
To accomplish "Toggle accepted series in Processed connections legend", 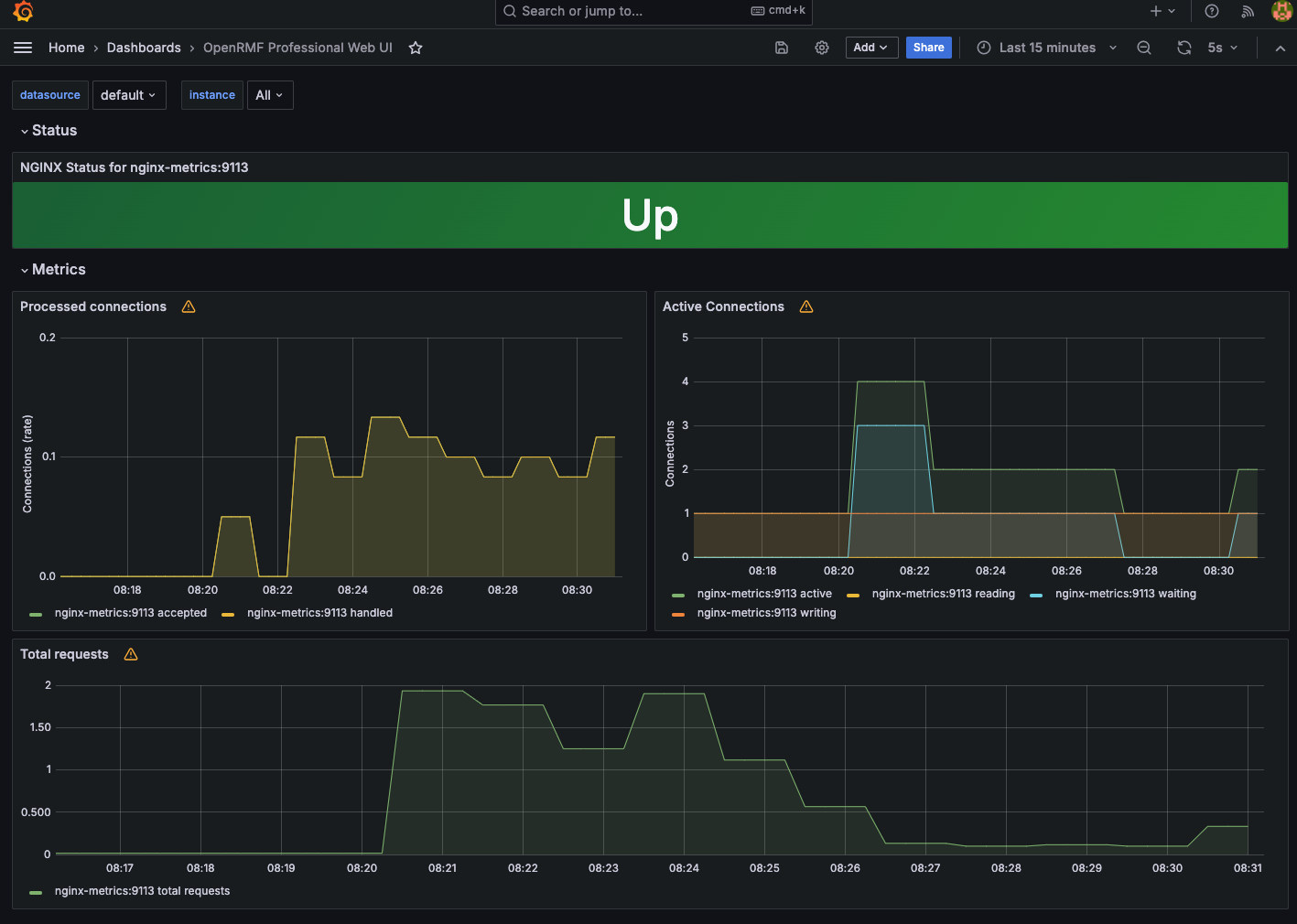I will click(131, 613).
